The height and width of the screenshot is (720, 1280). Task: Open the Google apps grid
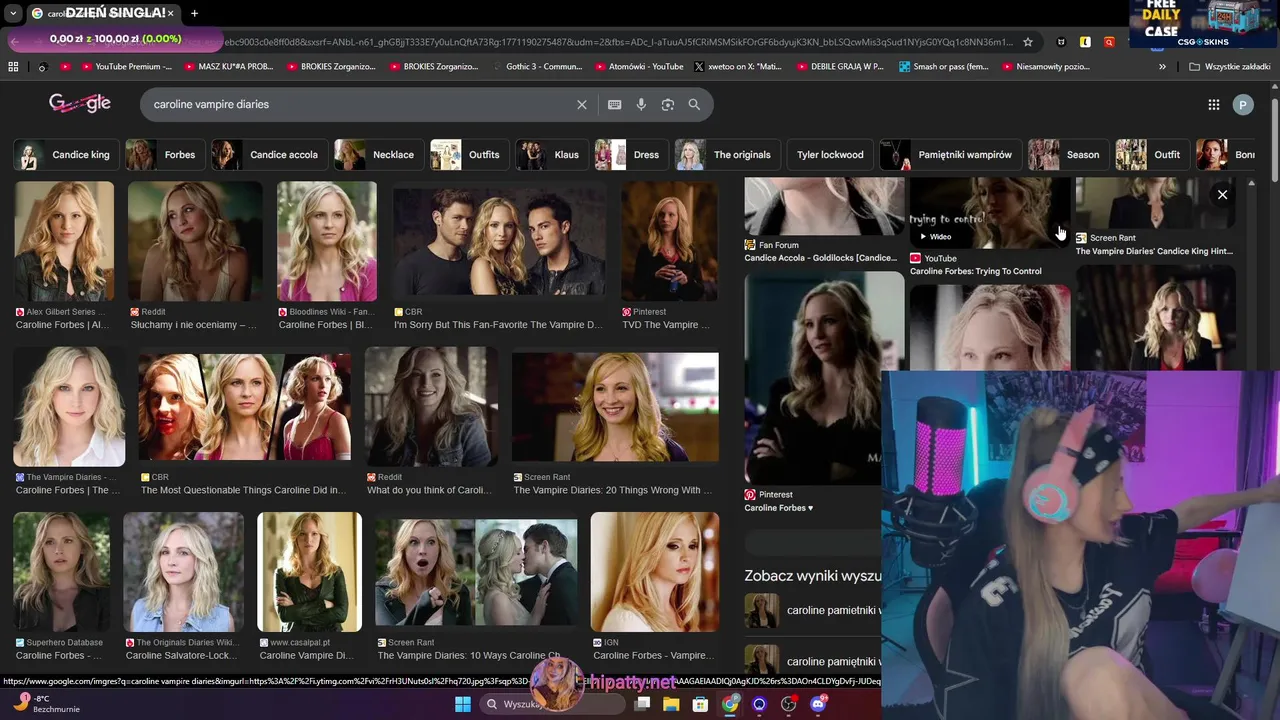click(1213, 104)
